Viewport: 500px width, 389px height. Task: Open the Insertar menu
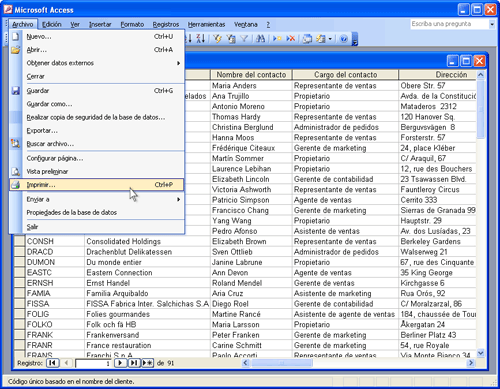tap(100, 24)
